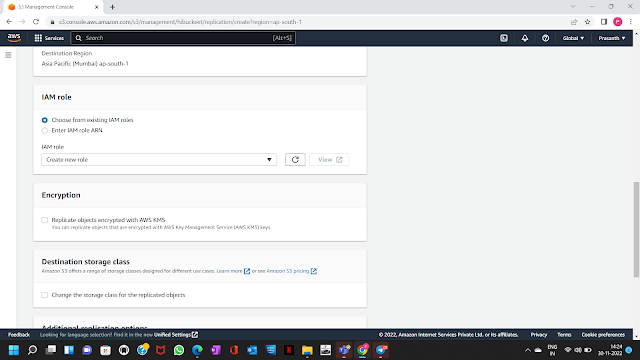Click the page vertical scrollbar thumb
640x360 pixels.
[636, 229]
